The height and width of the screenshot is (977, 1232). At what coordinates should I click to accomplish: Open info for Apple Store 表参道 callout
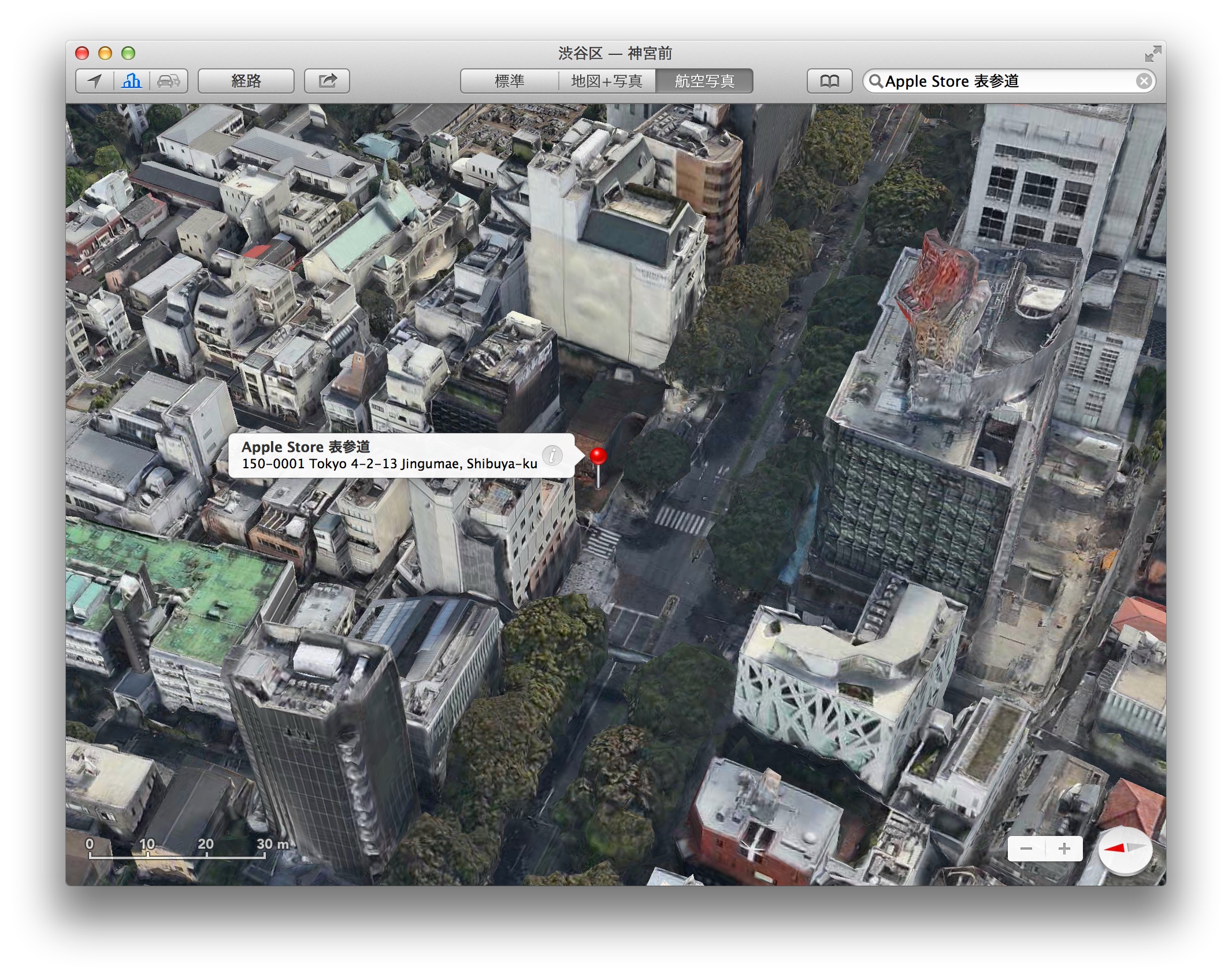[552, 455]
